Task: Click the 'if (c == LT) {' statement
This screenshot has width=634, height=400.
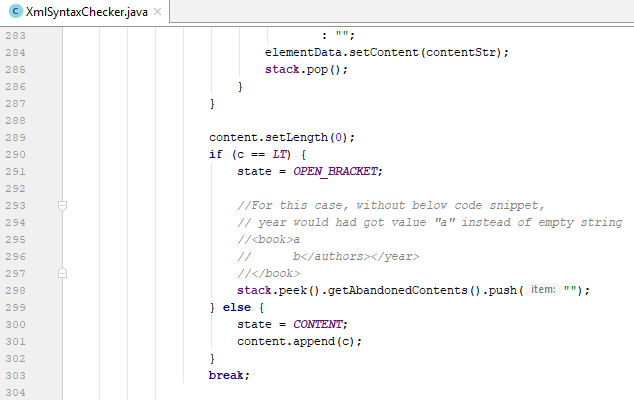Action: tap(258, 154)
